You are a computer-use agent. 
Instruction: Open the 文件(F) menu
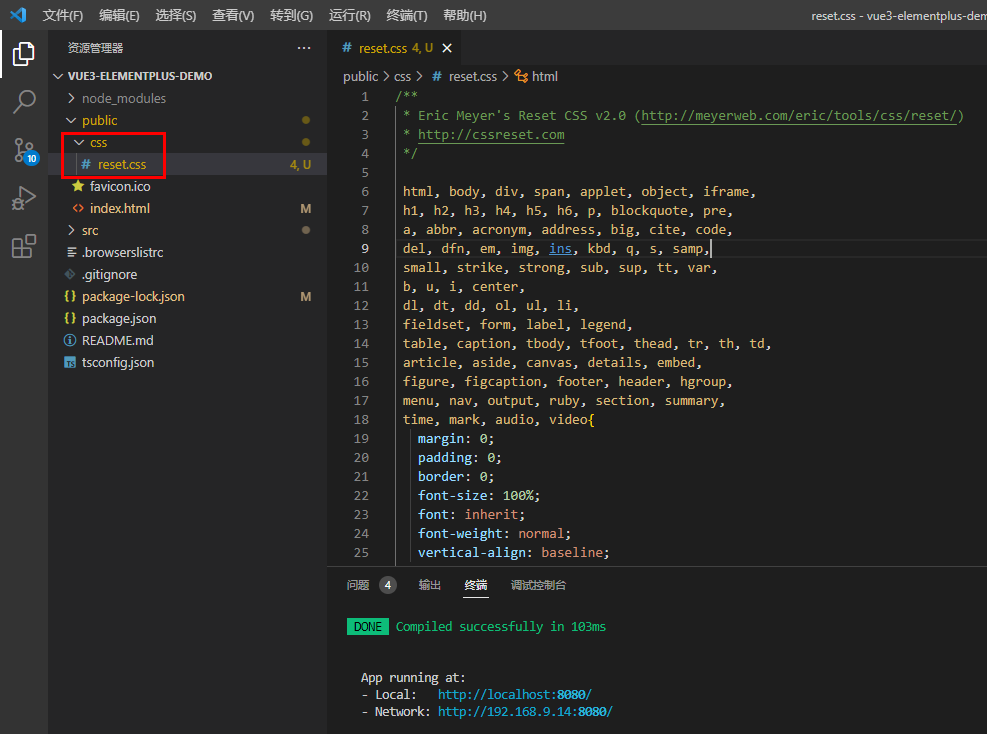tap(63, 15)
